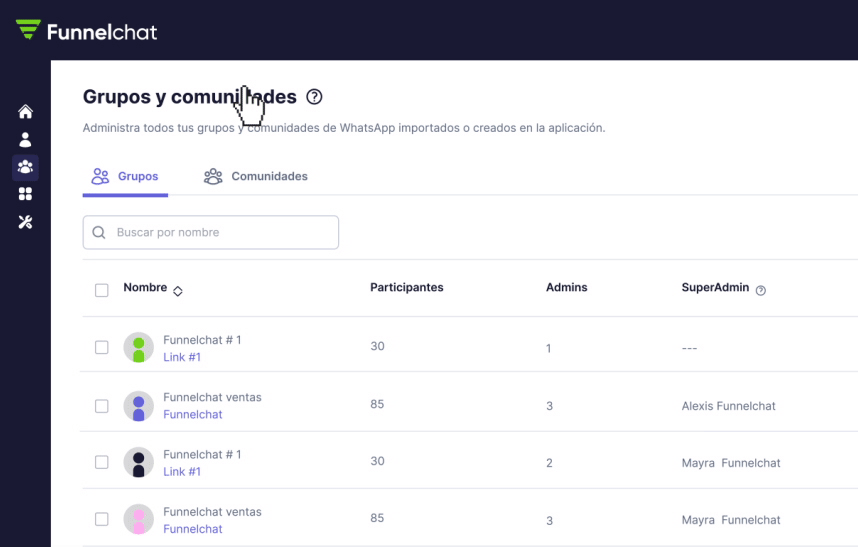The image size is (858, 547).
Task: Switch to the Comunidades tab
Action: pyautogui.click(x=256, y=177)
